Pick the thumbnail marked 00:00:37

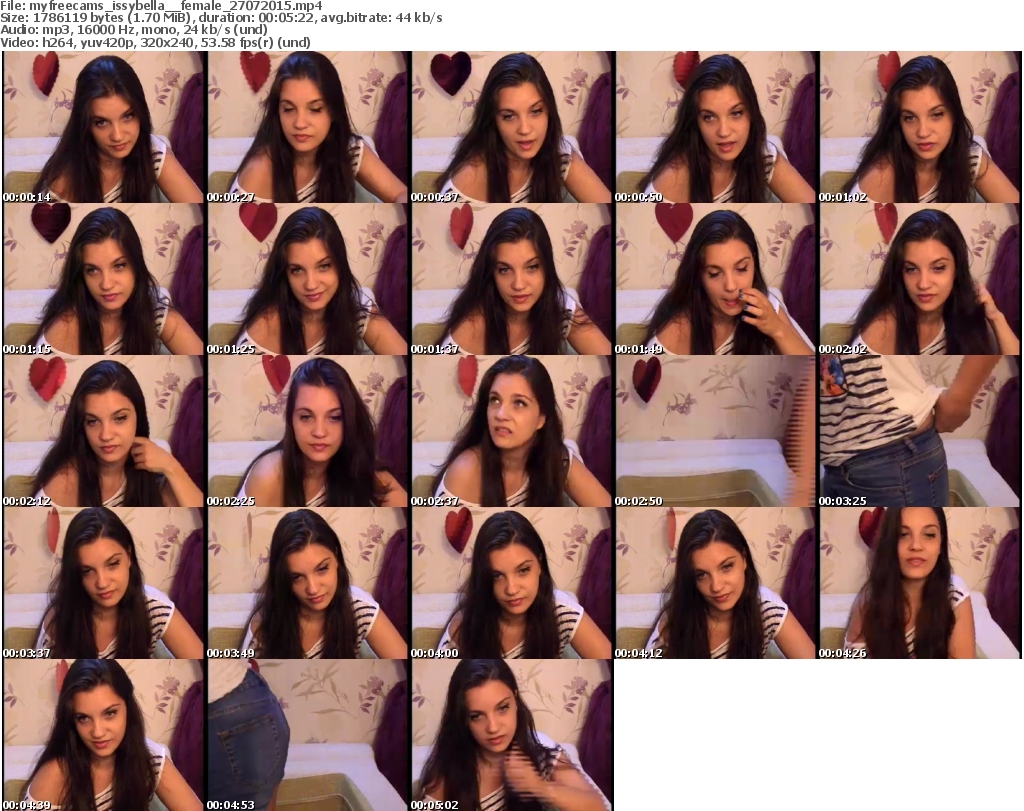pos(511,127)
